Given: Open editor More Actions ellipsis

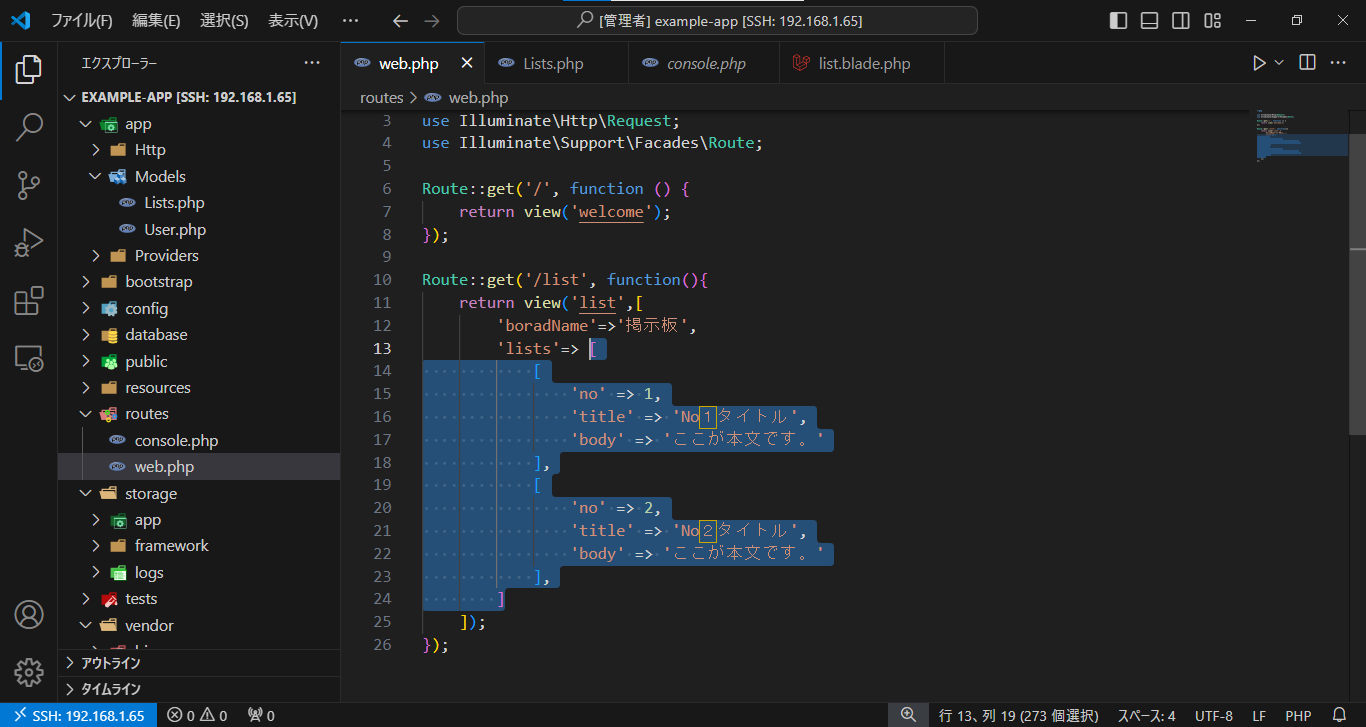Looking at the screenshot, I should pos(1338,63).
